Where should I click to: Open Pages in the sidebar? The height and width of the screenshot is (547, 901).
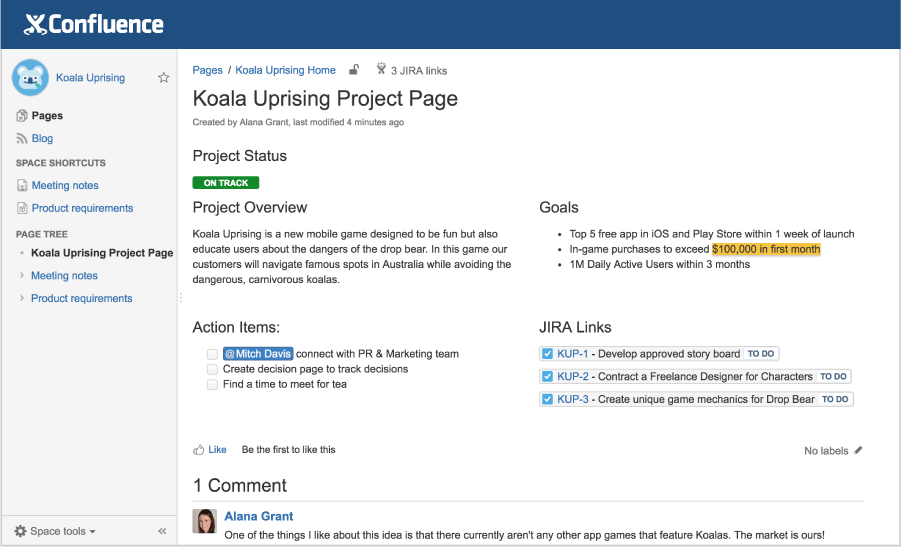point(47,115)
